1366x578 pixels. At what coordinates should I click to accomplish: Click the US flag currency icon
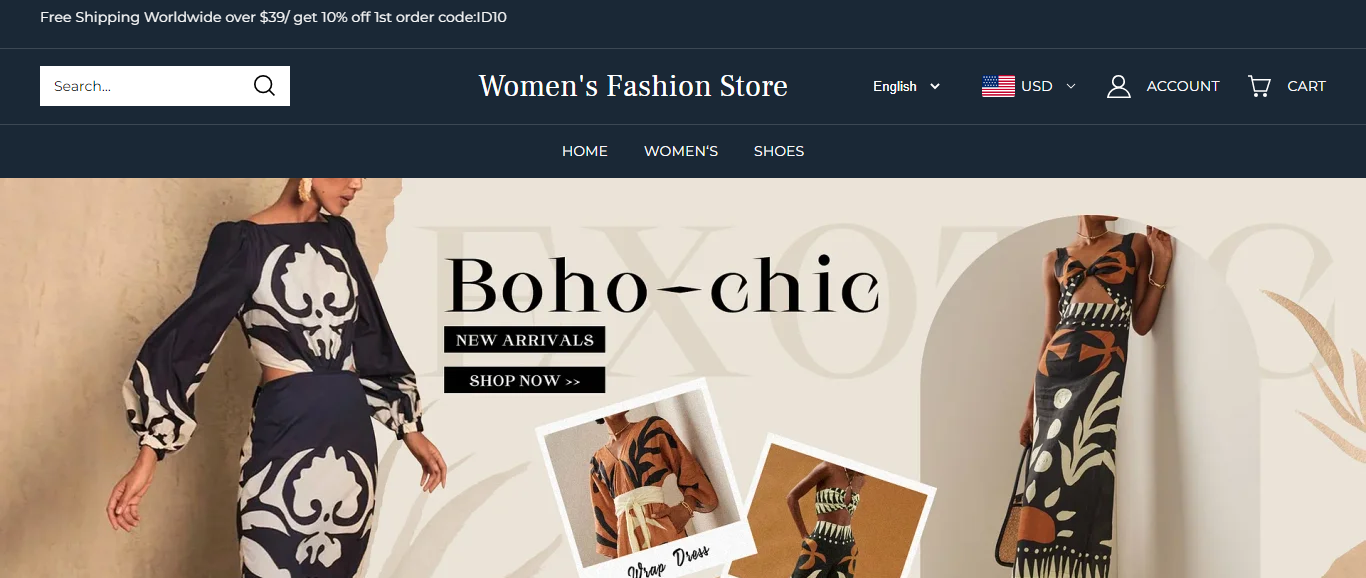998,86
